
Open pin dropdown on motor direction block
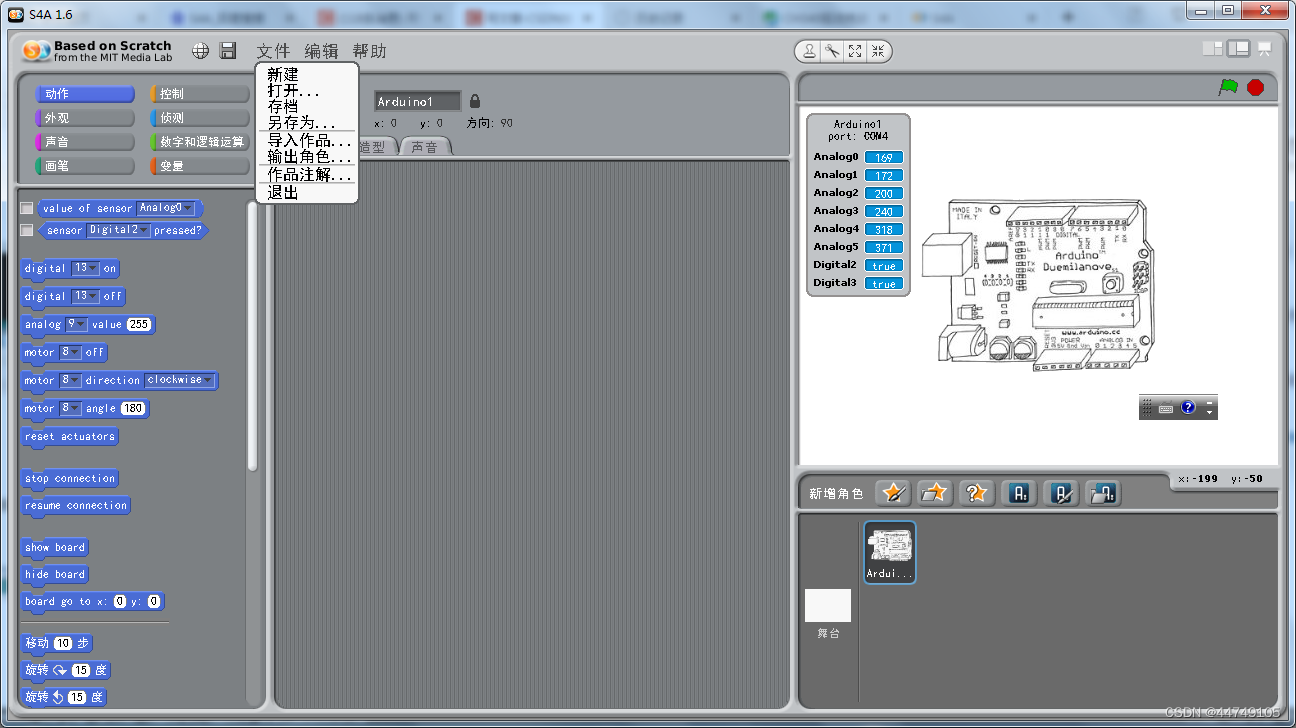pyautogui.click(x=70, y=380)
